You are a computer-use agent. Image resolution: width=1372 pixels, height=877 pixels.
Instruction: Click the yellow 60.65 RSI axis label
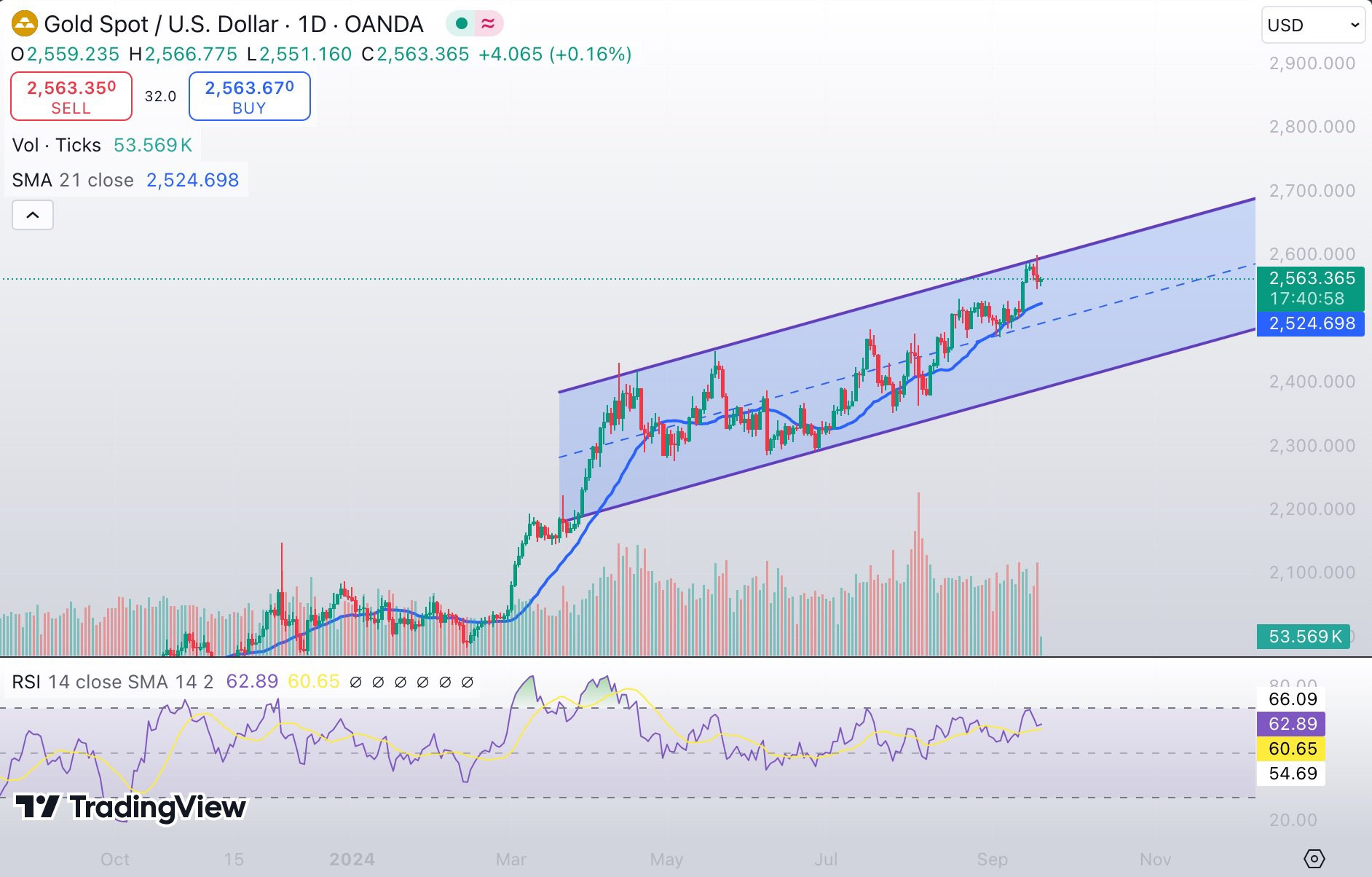pyautogui.click(x=1291, y=749)
